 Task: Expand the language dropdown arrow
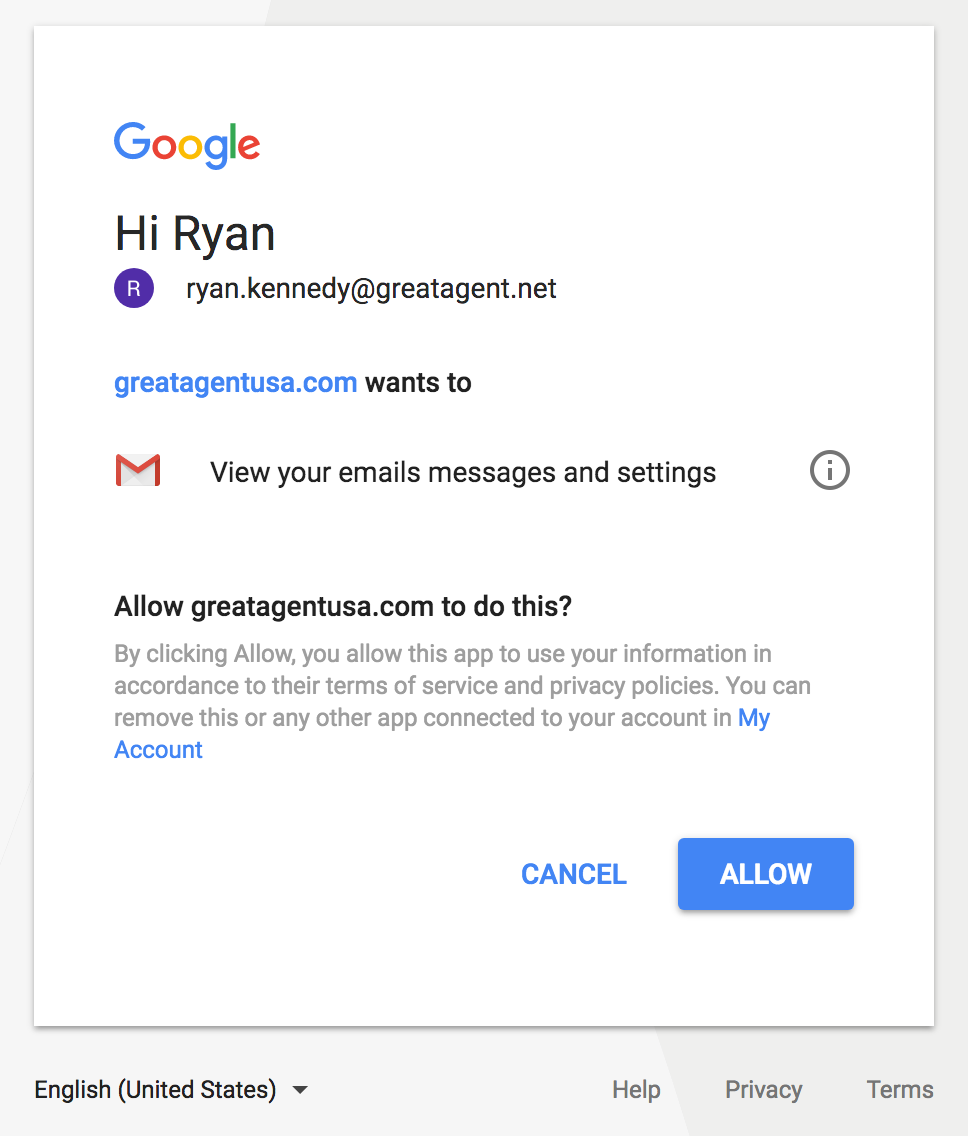click(300, 1090)
